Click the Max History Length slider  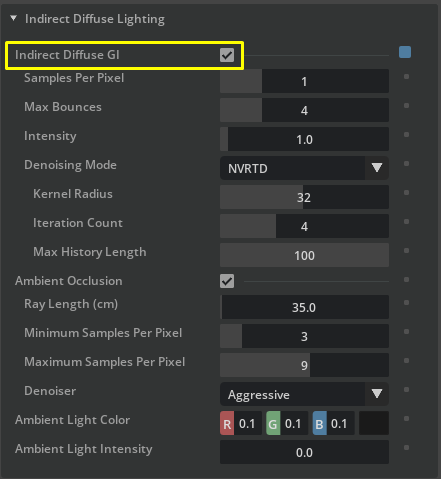coord(304,255)
